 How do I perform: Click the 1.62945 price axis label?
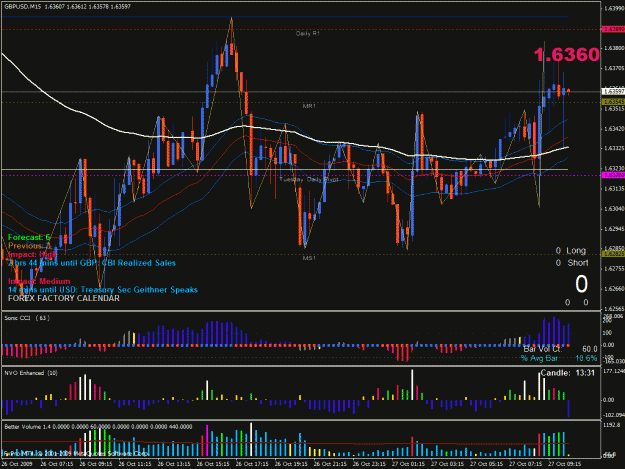click(614, 229)
